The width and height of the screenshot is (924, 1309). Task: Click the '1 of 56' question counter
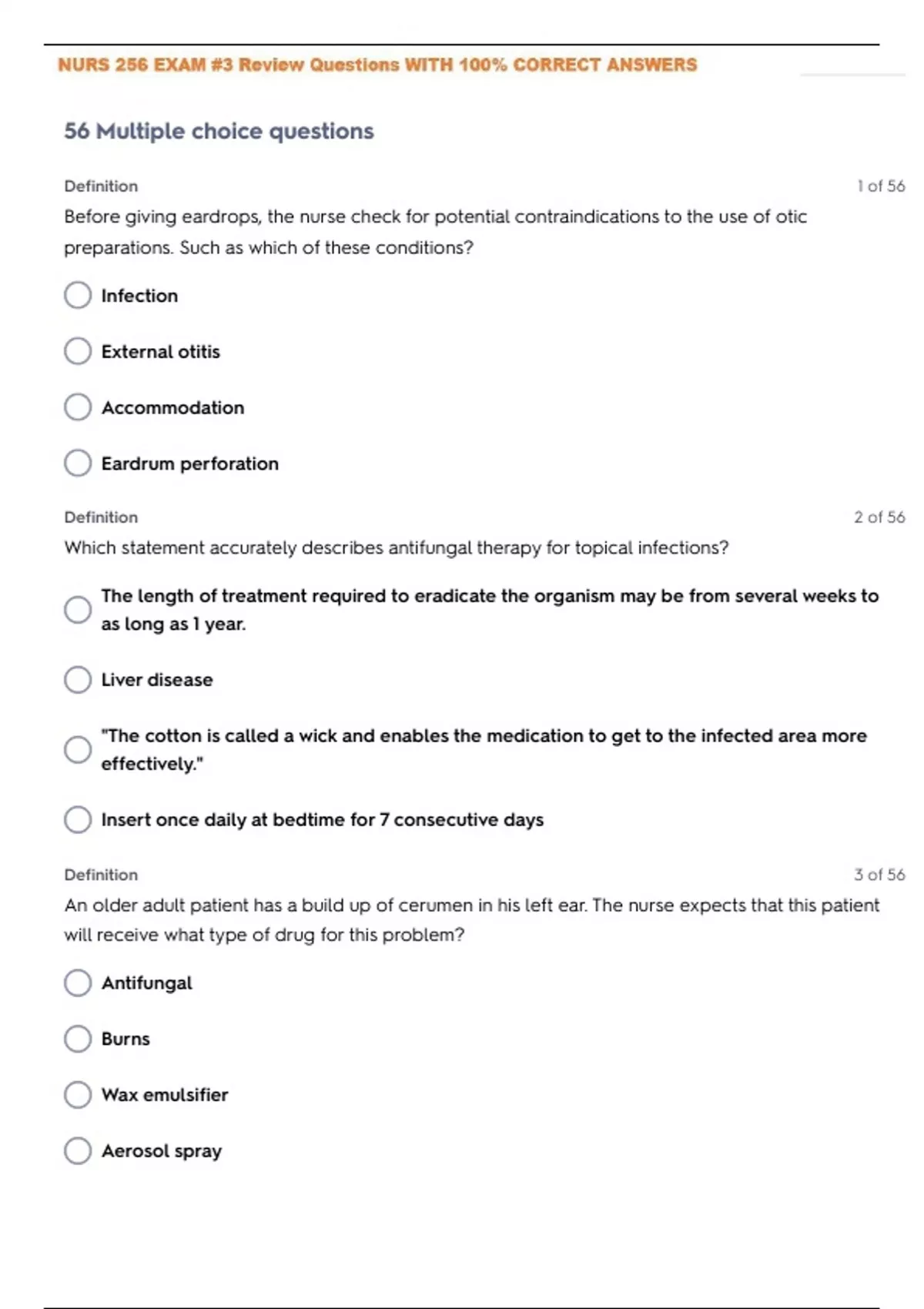880,186
